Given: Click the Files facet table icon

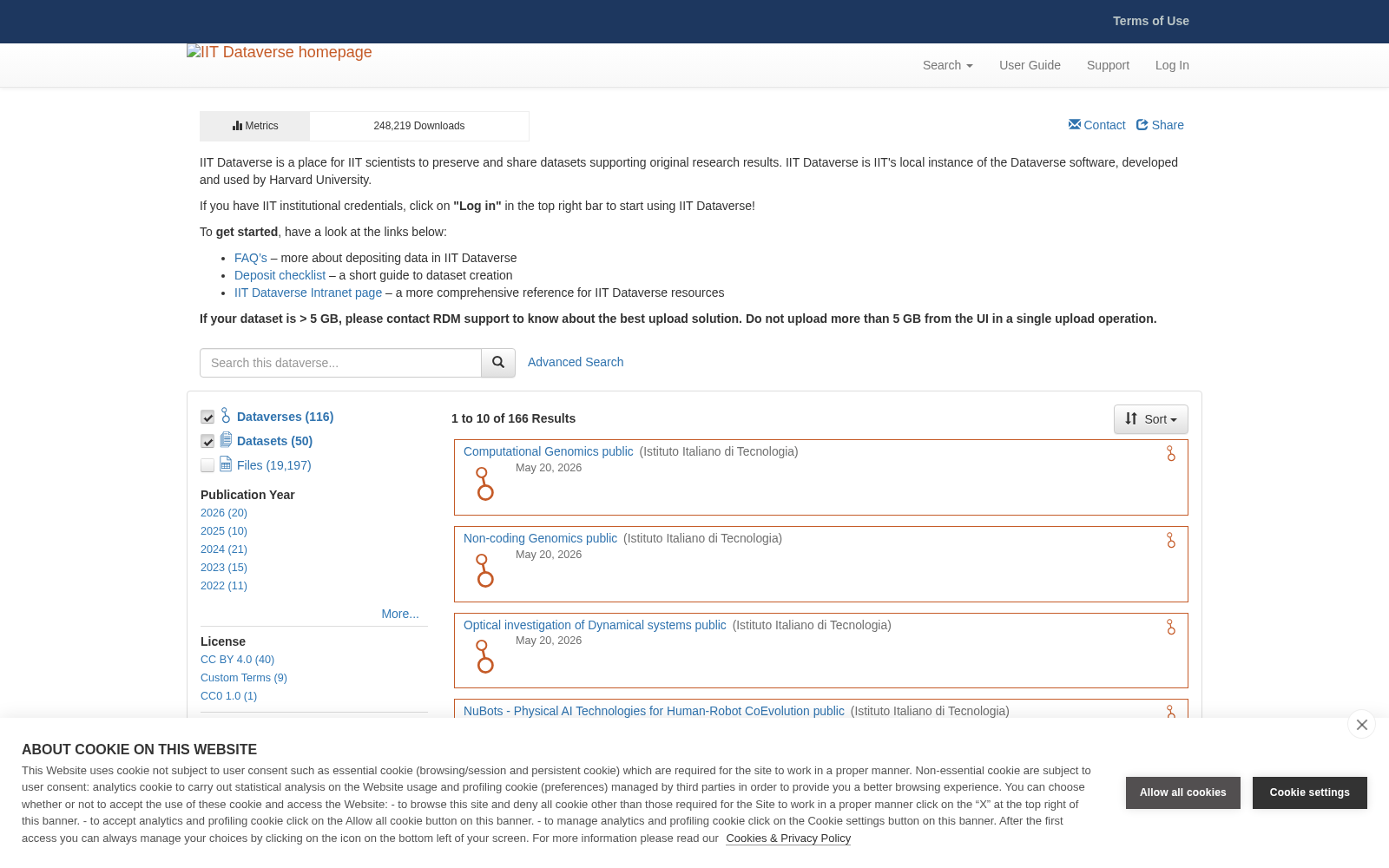Looking at the screenshot, I should point(226,464).
